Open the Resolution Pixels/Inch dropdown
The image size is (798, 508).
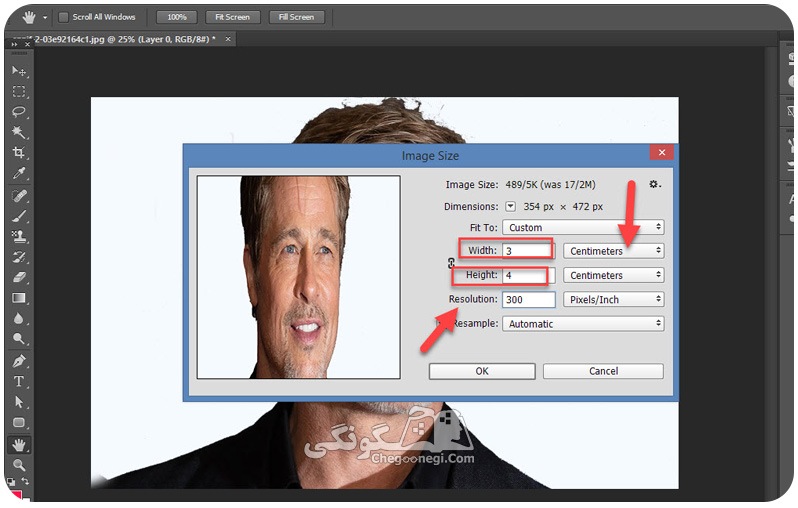coord(614,300)
